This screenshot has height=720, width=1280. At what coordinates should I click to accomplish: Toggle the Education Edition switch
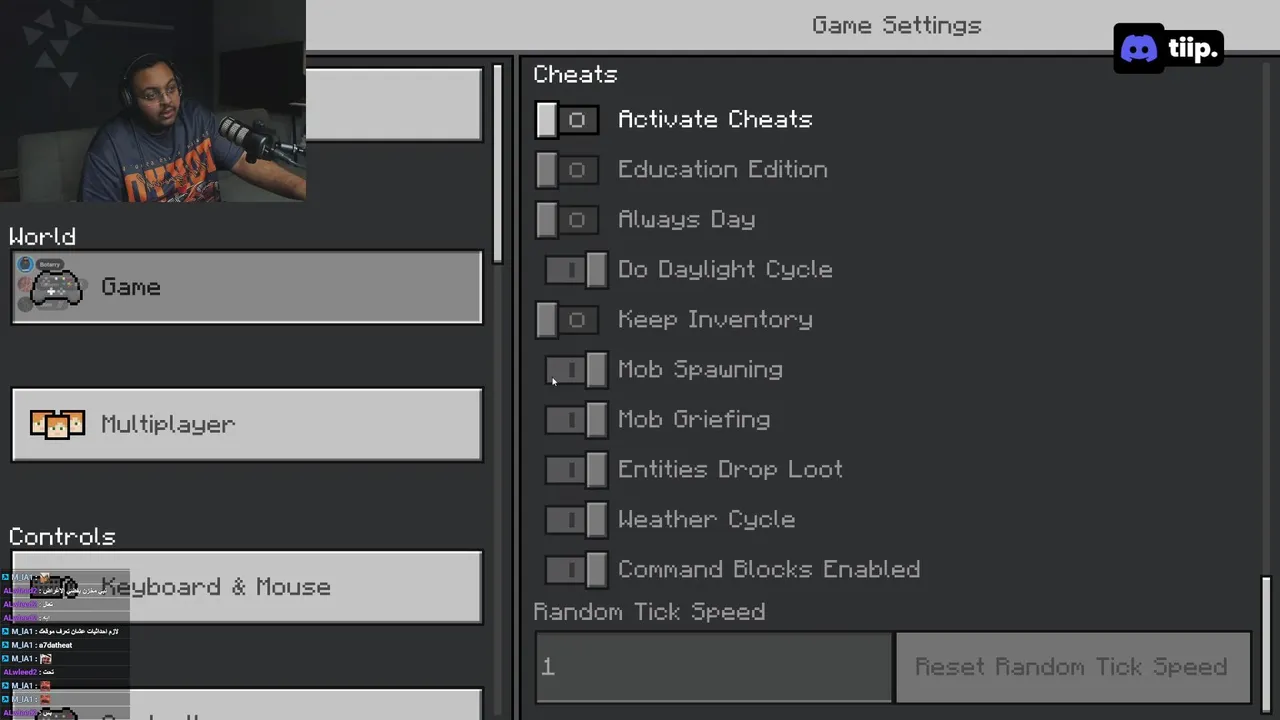coord(568,170)
